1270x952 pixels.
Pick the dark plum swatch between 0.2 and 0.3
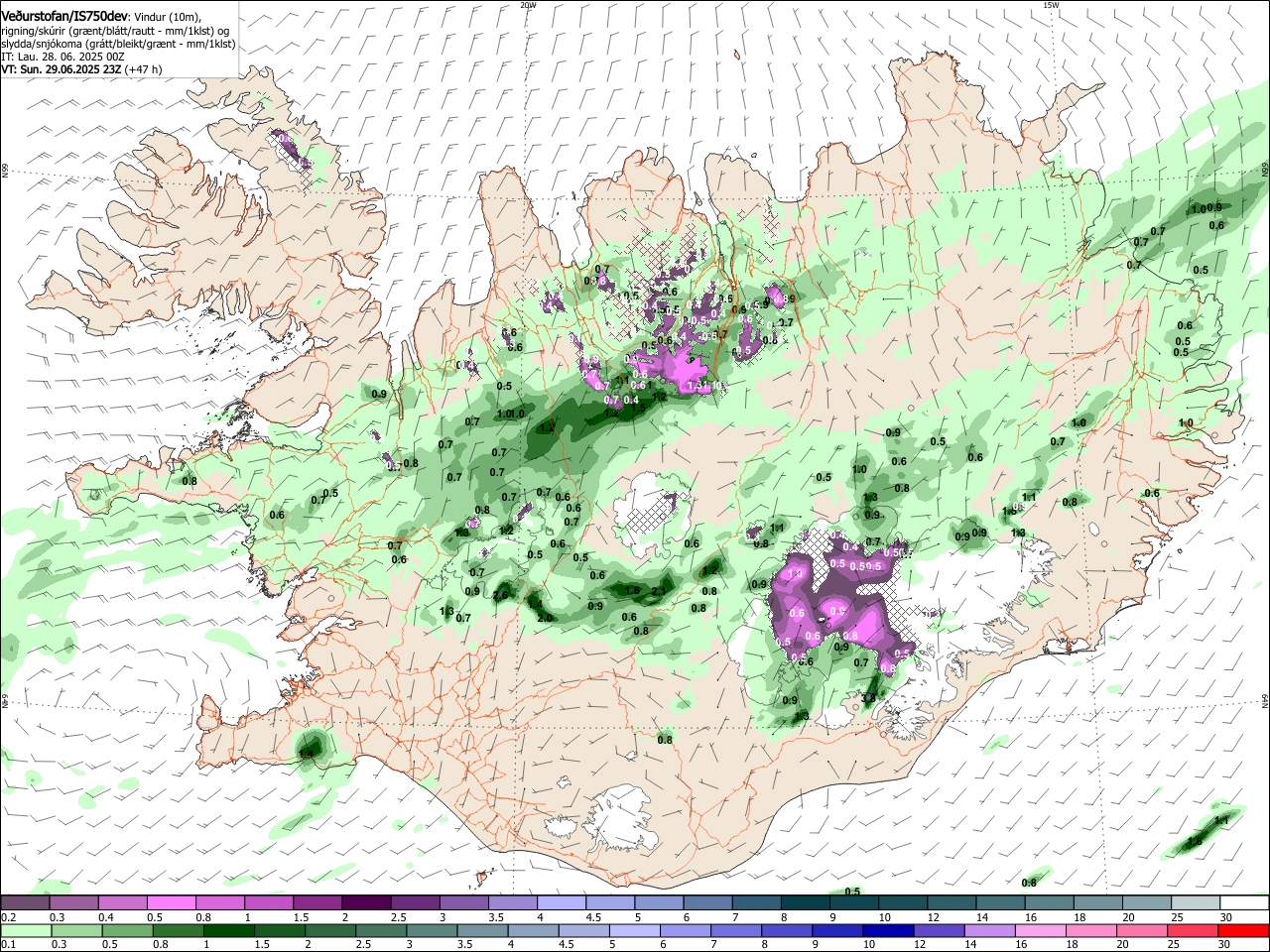[x=25, y=902]
